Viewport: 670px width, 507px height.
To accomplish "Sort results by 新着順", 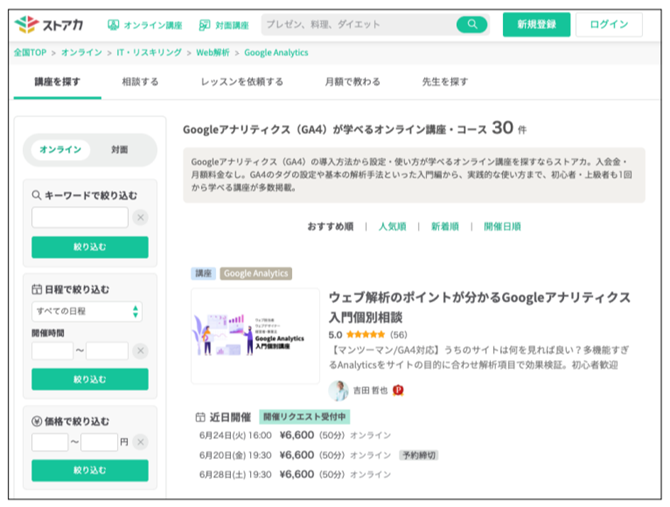I will (x=445, y=226).
